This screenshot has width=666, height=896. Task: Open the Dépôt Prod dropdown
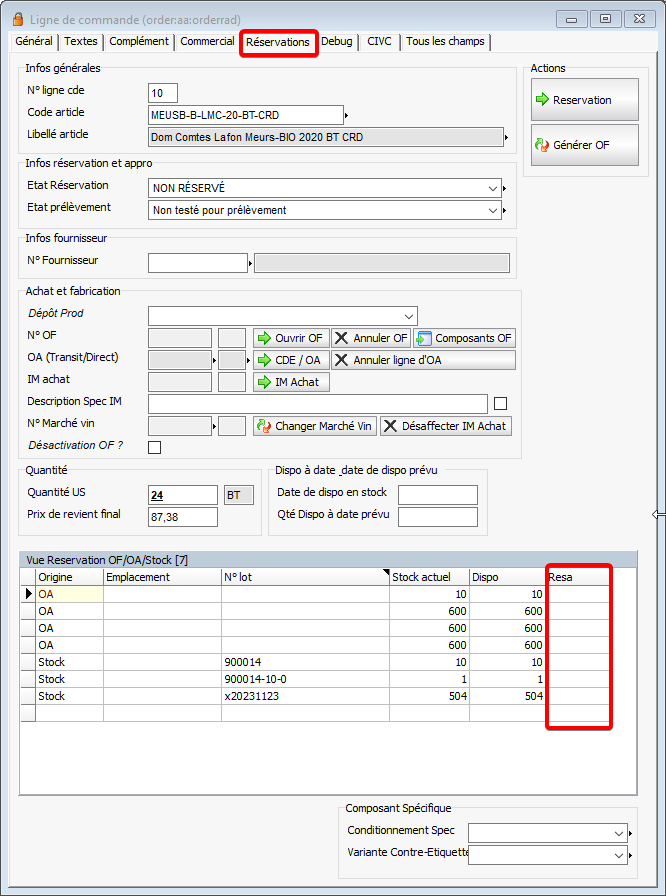(409, 315)
